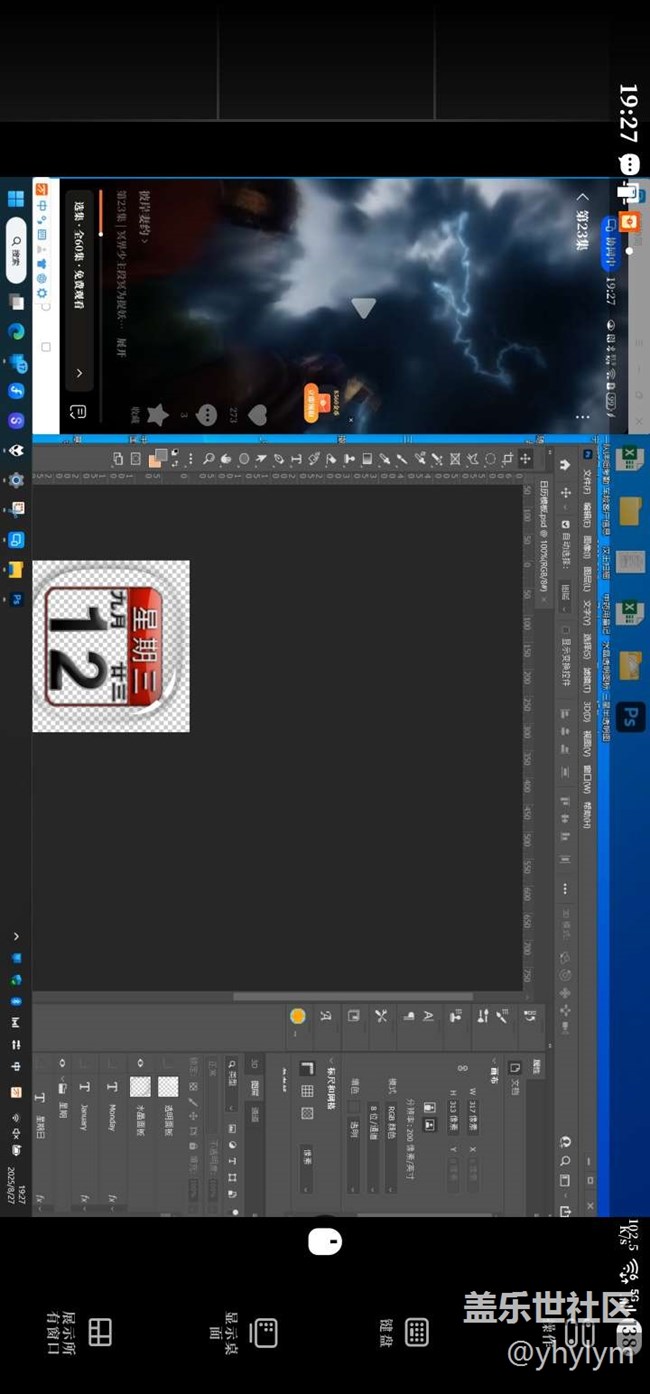
Task: Show hidden tray icons chevron
Action: [x=16, y=936]
